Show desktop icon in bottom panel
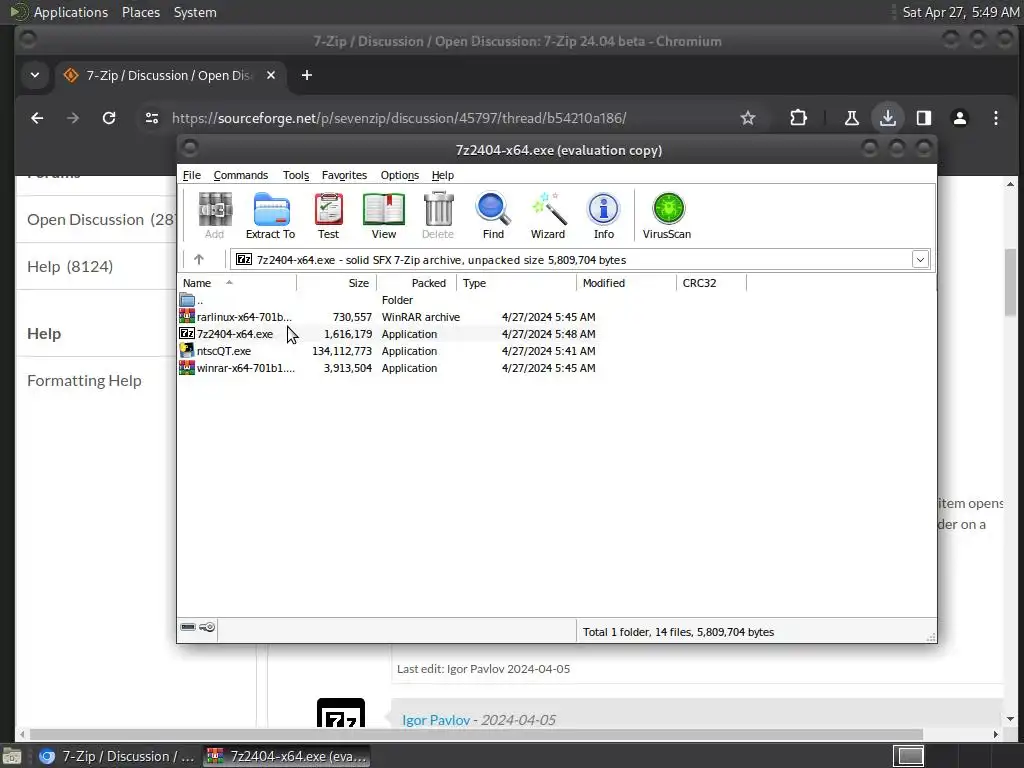1024x768 pixels. click(x=11, y=756)
